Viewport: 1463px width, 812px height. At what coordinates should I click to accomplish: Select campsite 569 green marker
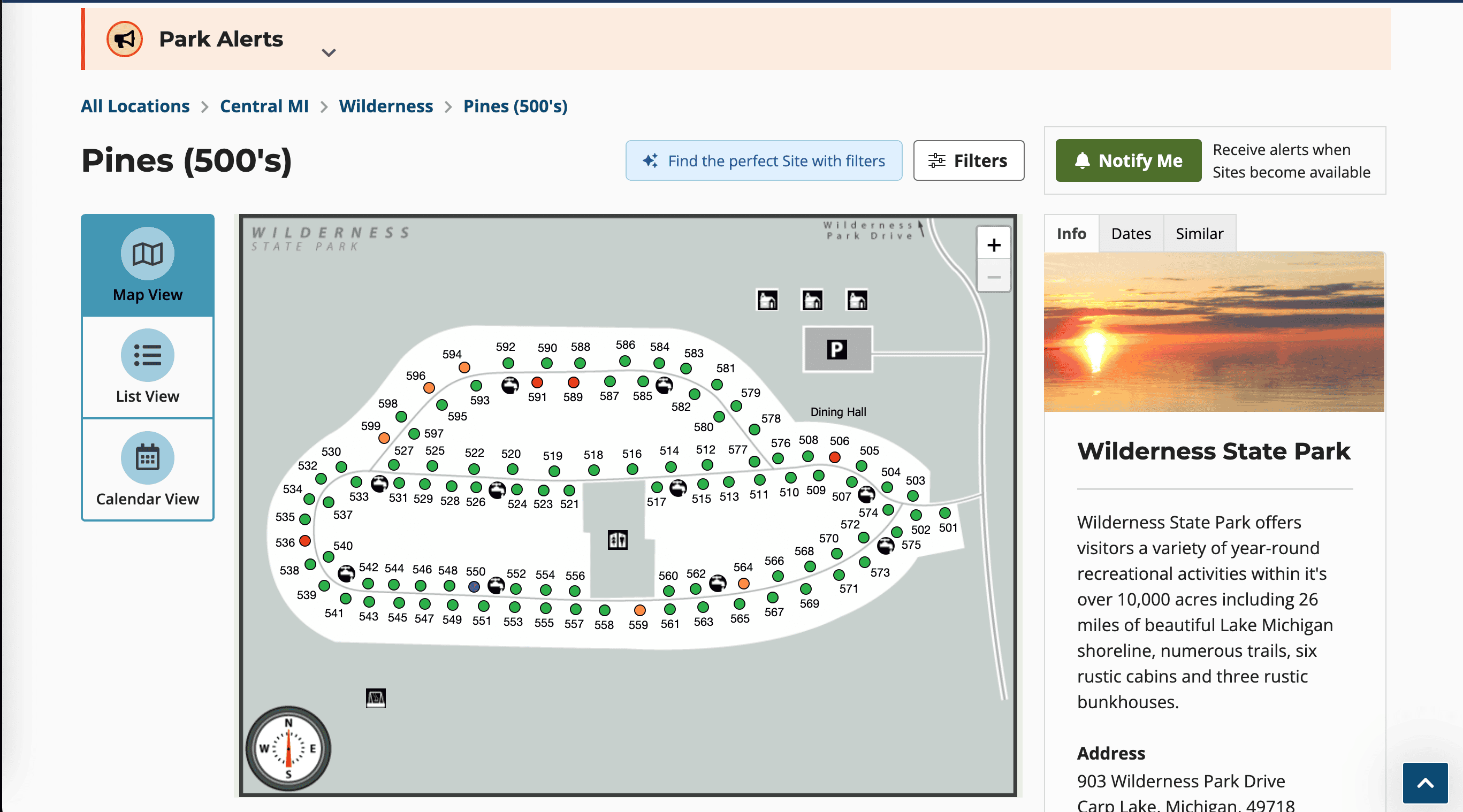click(x=805, y=589)
